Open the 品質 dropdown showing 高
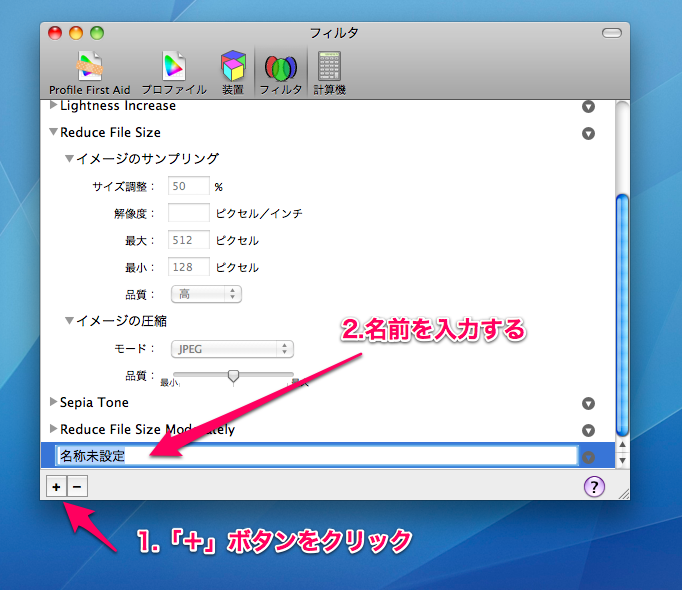 206,294
